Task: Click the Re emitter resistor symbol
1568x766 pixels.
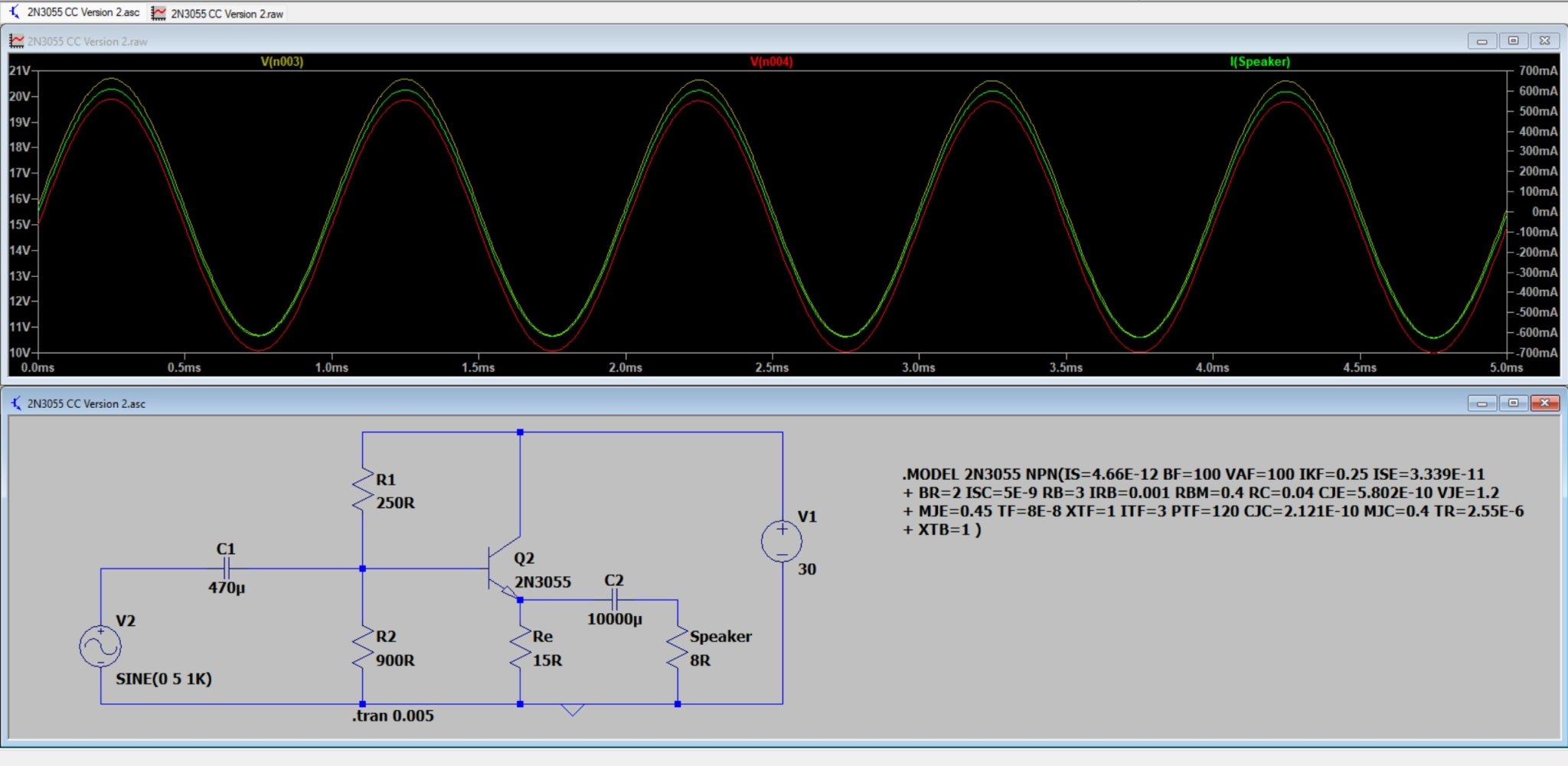Action: pos(520,647)
